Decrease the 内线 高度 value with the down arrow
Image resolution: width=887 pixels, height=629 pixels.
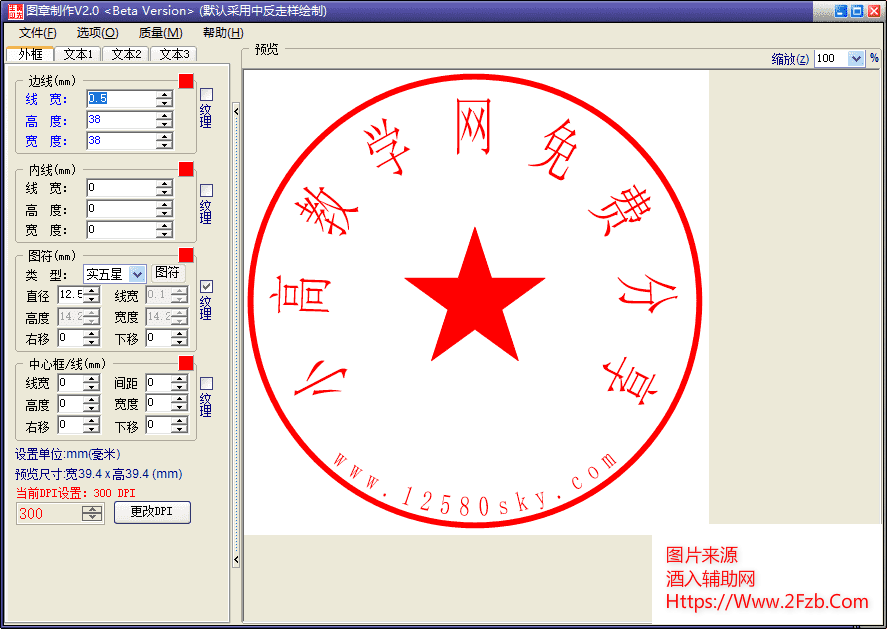point(164,213)
